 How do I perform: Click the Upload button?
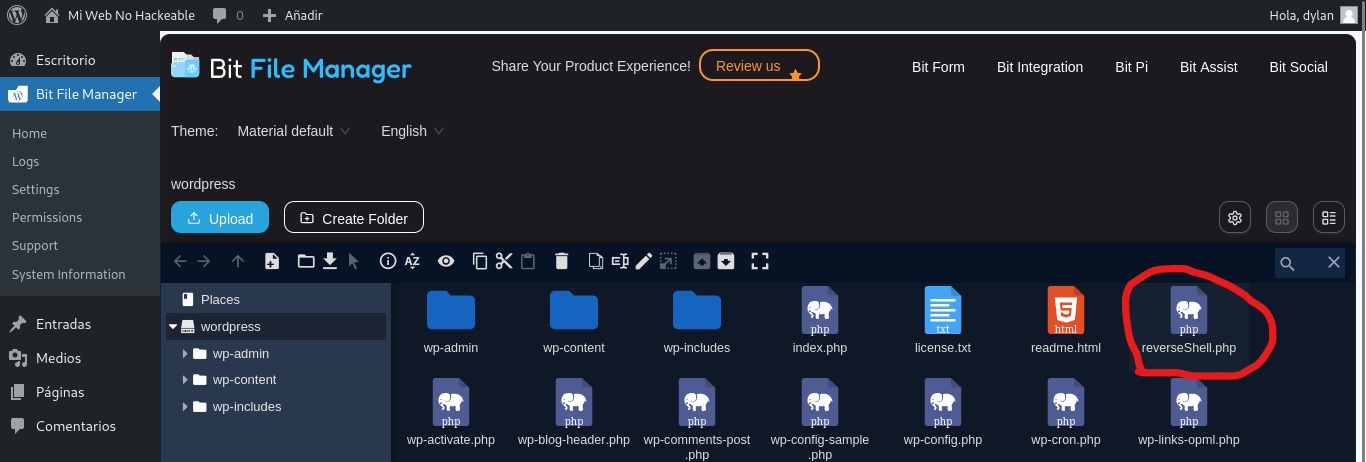pos(219,217)
